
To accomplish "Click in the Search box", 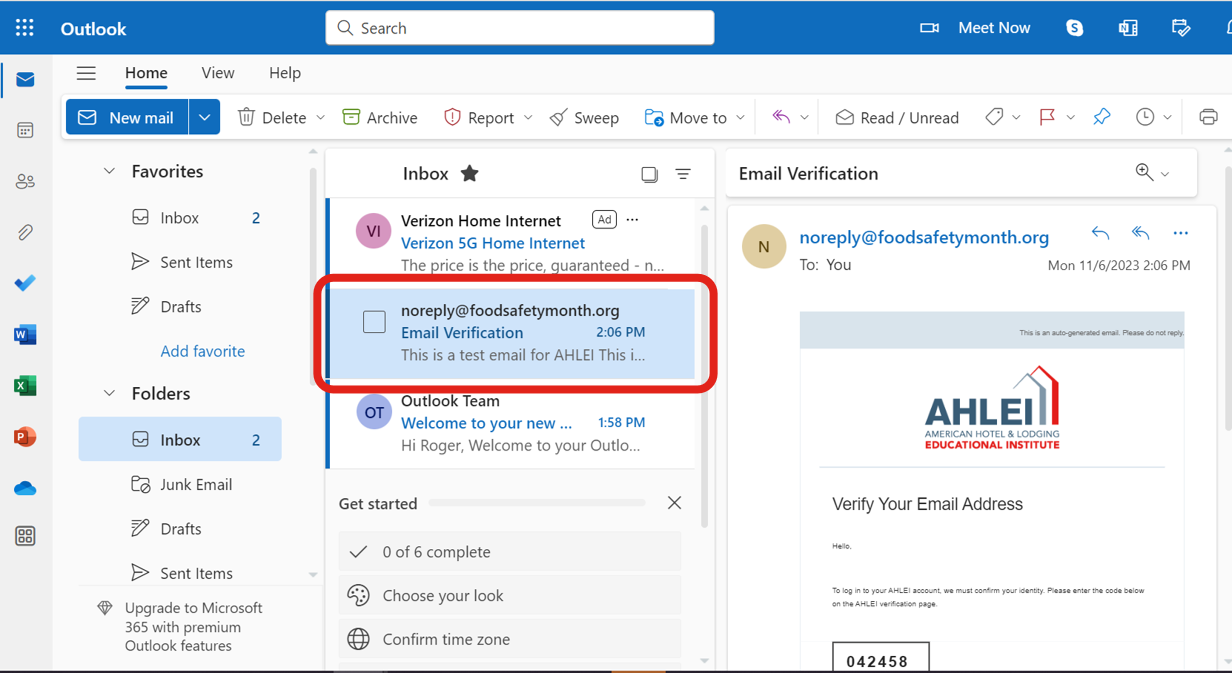I will tap(520, 28).
